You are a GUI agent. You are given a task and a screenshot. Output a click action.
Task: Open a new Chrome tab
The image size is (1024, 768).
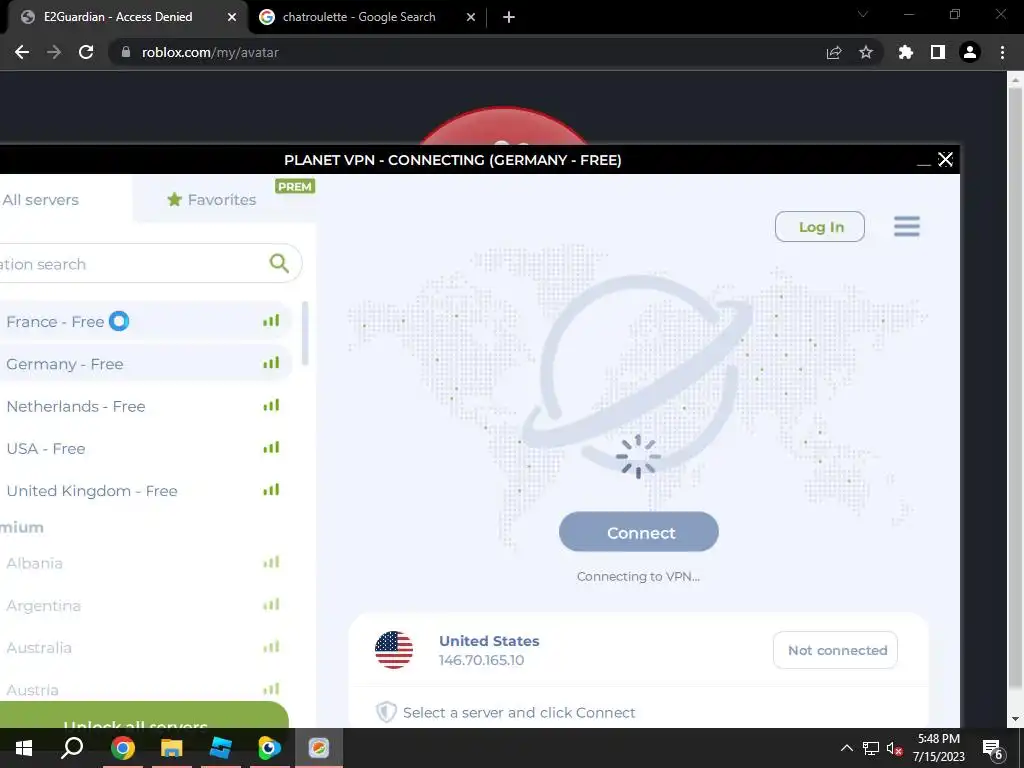(x=509, y=17)
